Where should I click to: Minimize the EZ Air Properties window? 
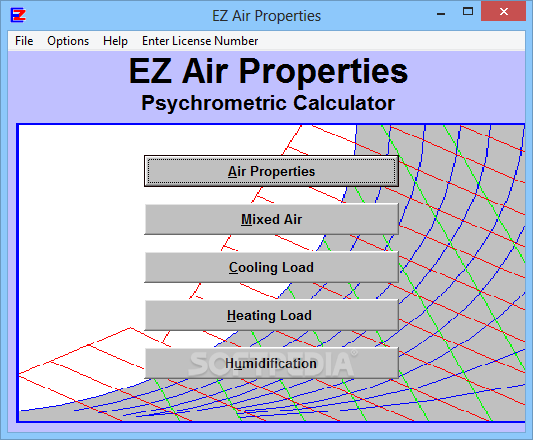(x=441, y=13)
